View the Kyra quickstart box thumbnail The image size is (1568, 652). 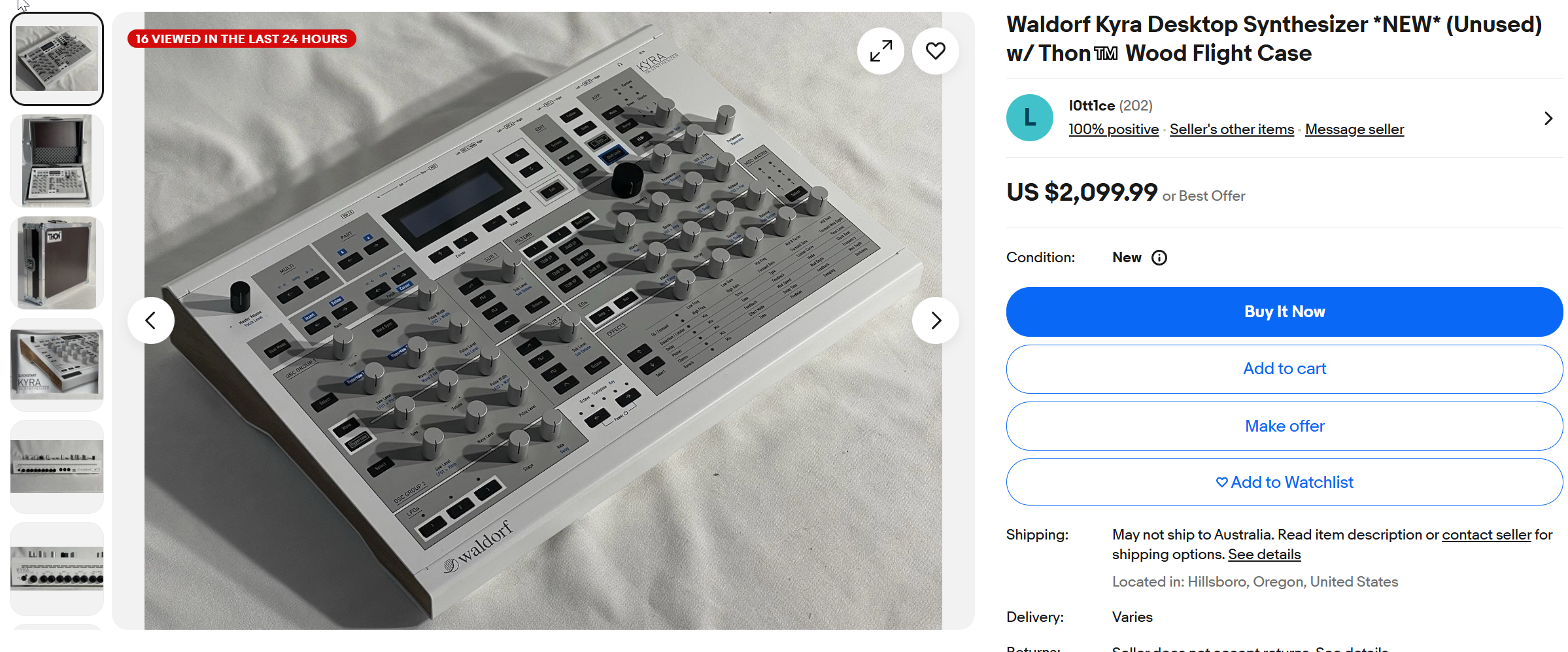57,365
